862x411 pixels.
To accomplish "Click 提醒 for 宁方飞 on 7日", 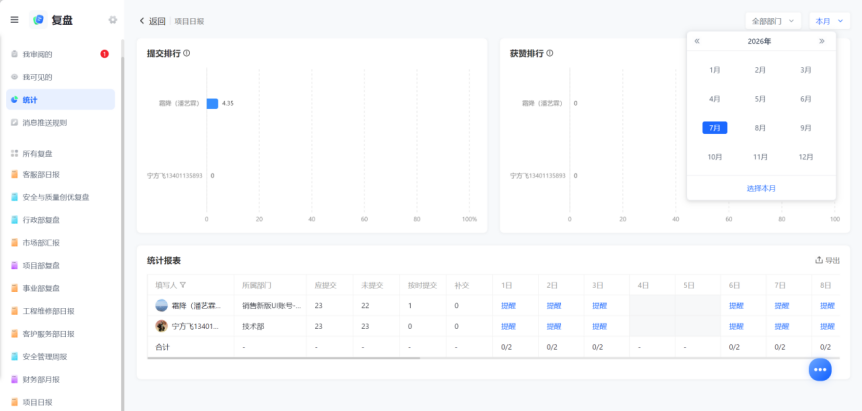I will coord(781,326).
